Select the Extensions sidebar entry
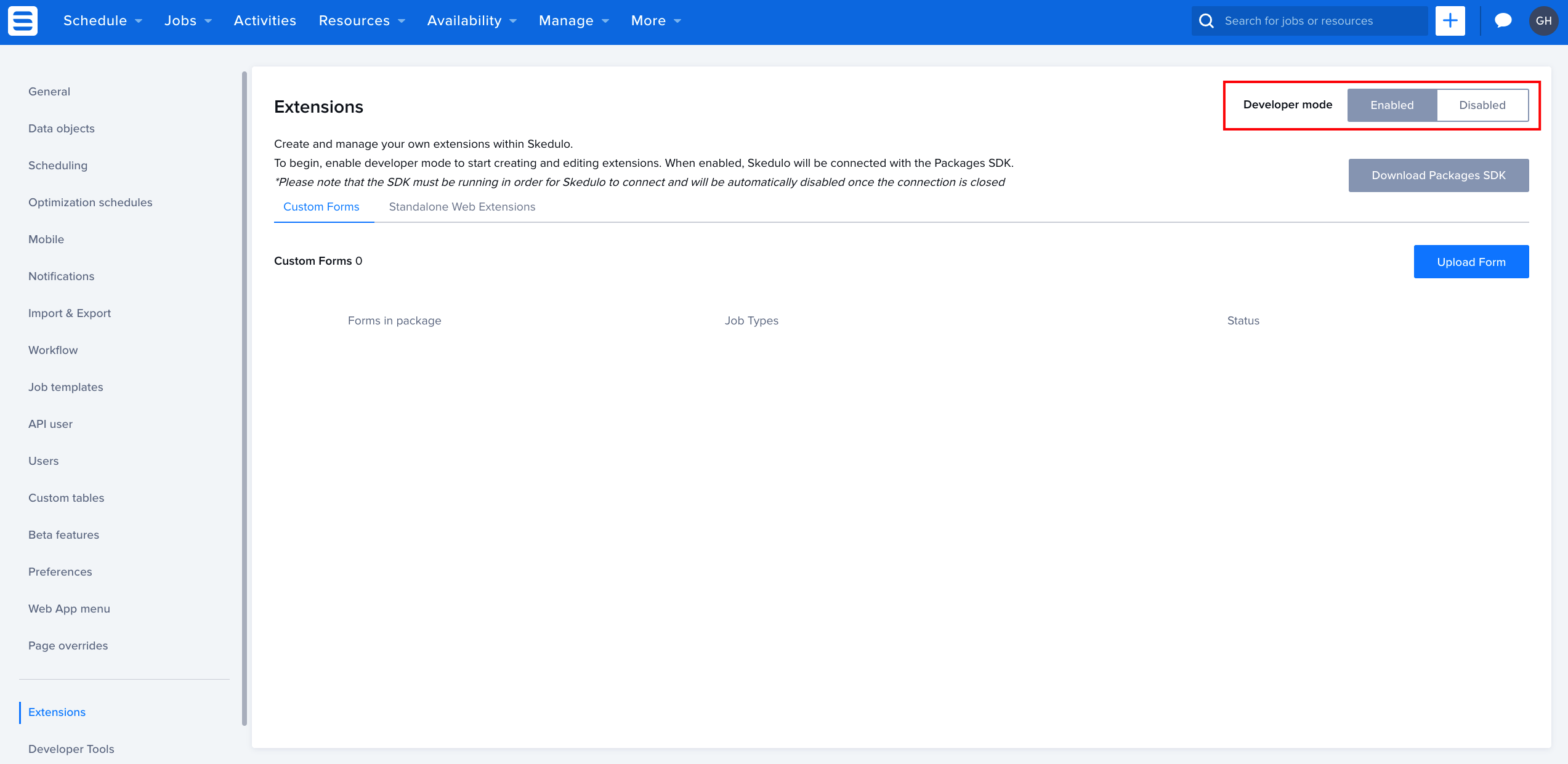The width and height of the screenshot is (1568, 764). tap(56, 712)
